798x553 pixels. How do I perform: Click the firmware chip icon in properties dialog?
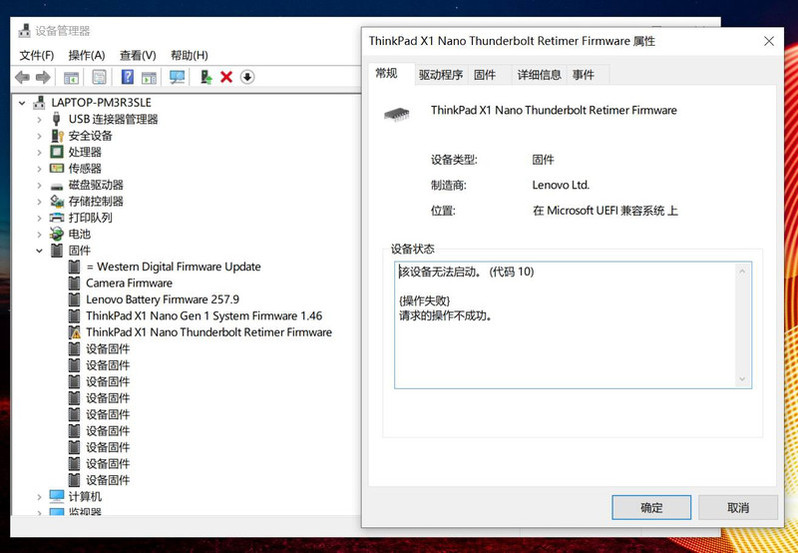[x=396, y=114]
